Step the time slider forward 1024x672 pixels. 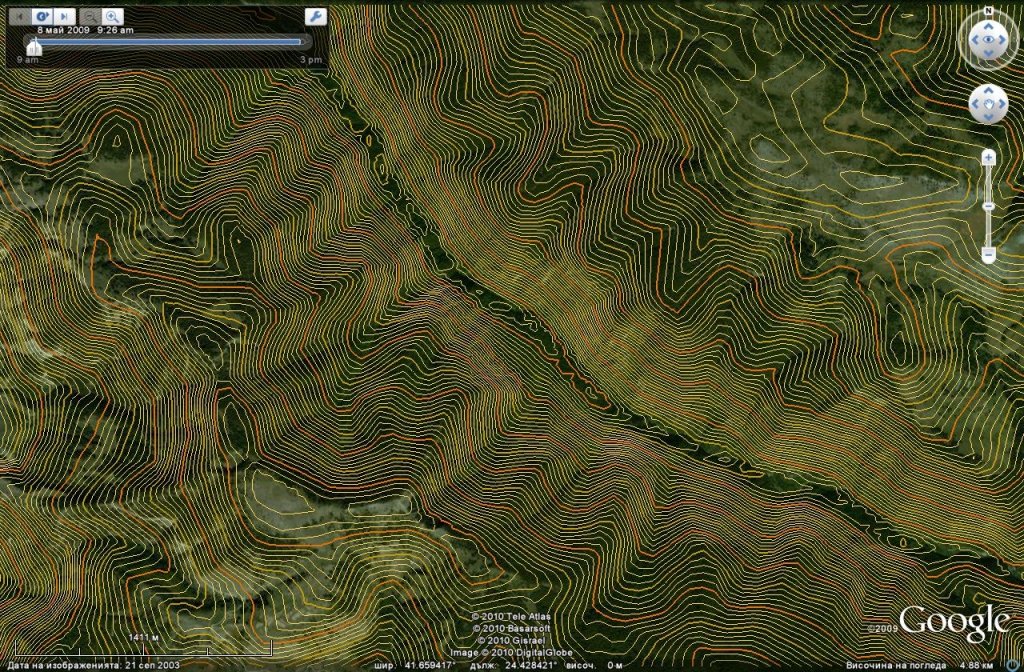tap(64, 17)
